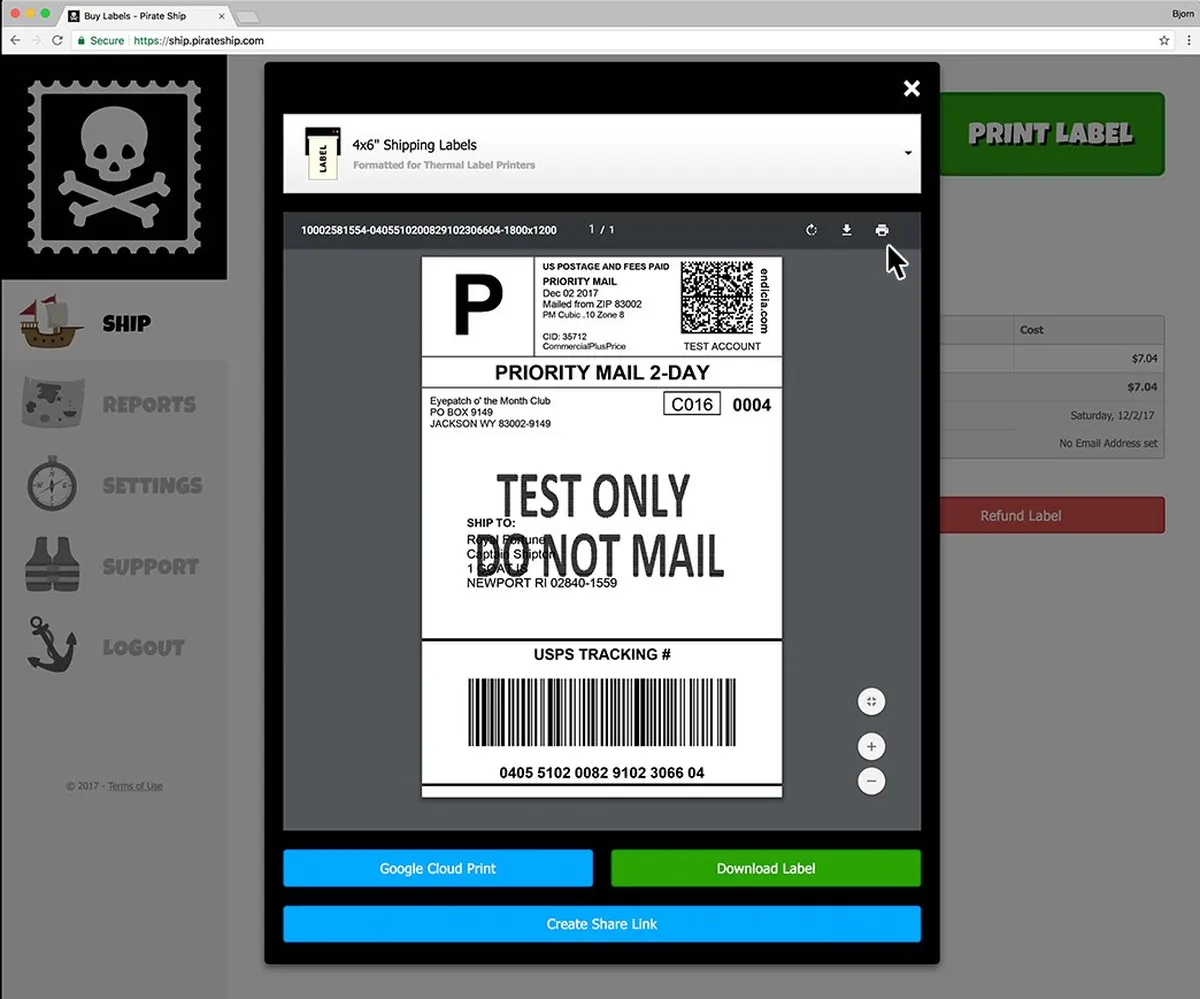Open the Ship section in sidebar
1200x999 pixels.
click(113, 322)
